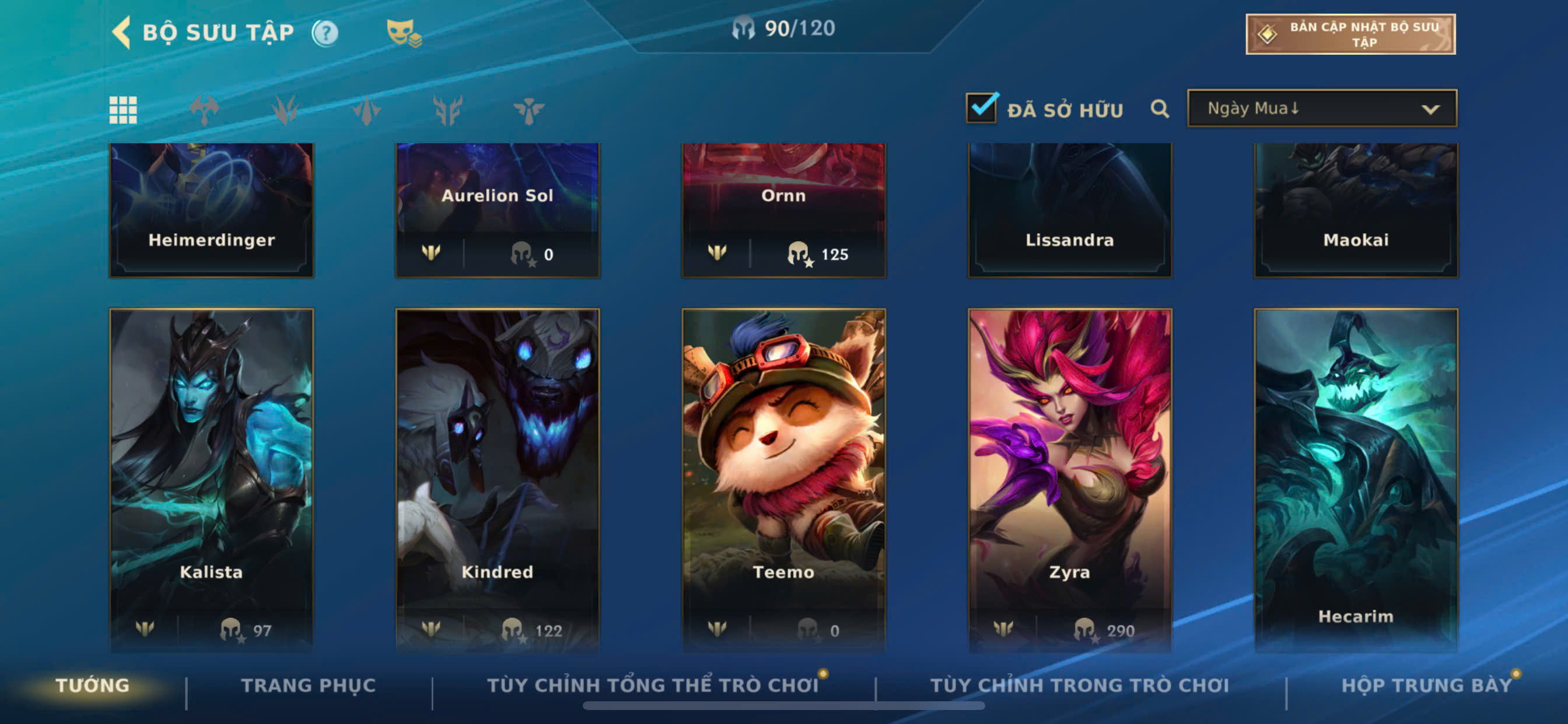Filter champions by the third role icon
Viewport: 1568px width, 724px height.
[x=366, y=110]
